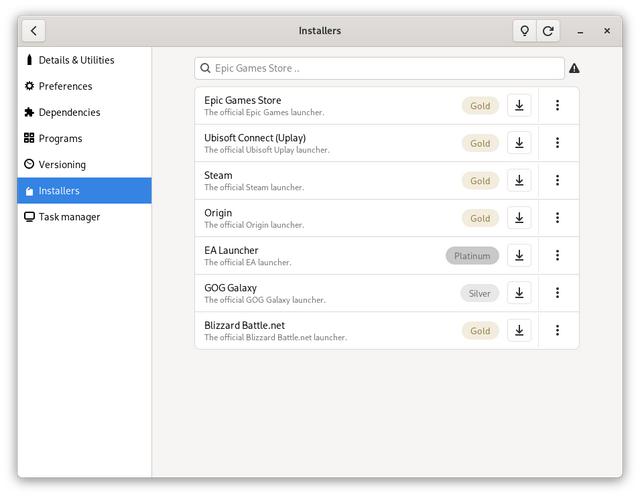640x497 pixels.
Task: Minimize the Installers window
Action: 580,31
